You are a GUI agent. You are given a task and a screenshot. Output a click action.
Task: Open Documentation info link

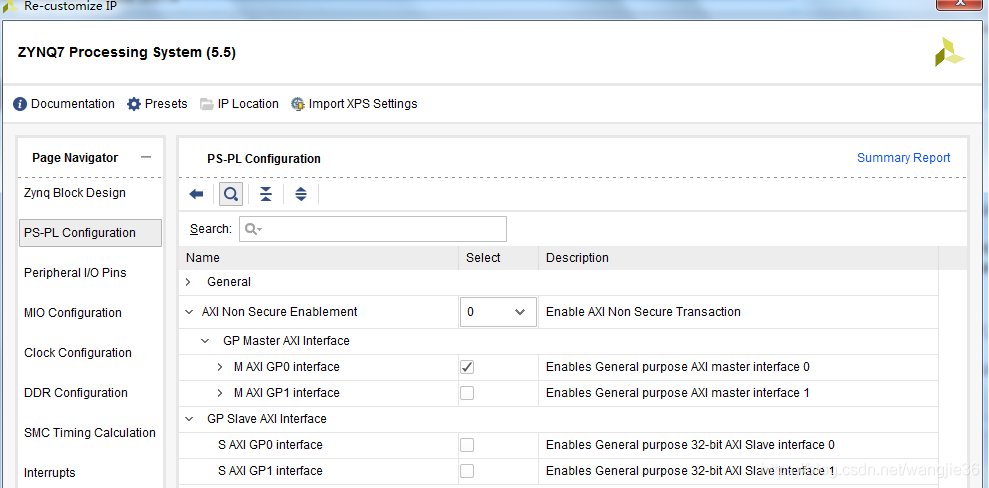pyautogui.click(x=64, y=104)
